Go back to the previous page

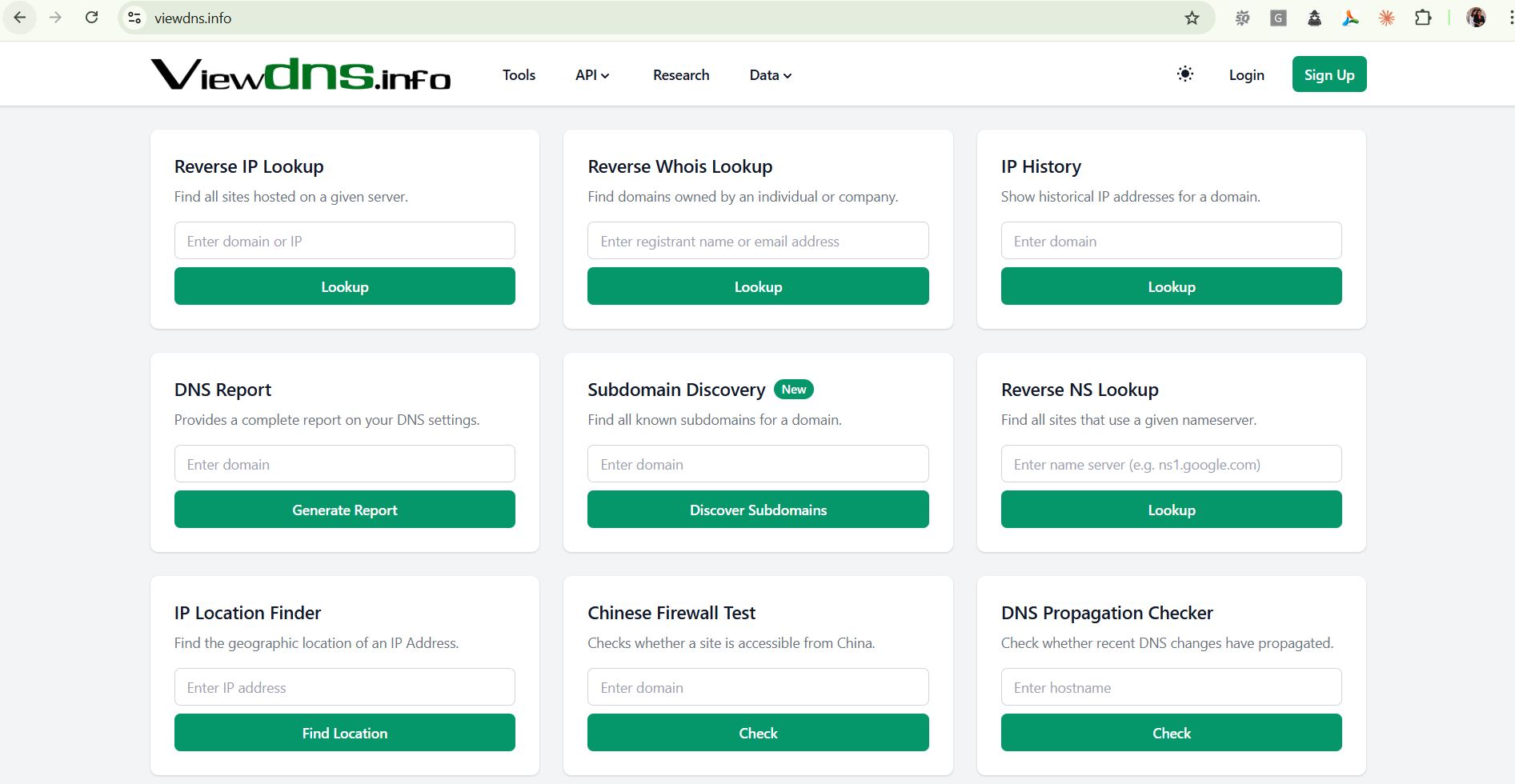[x=20, y=18]
